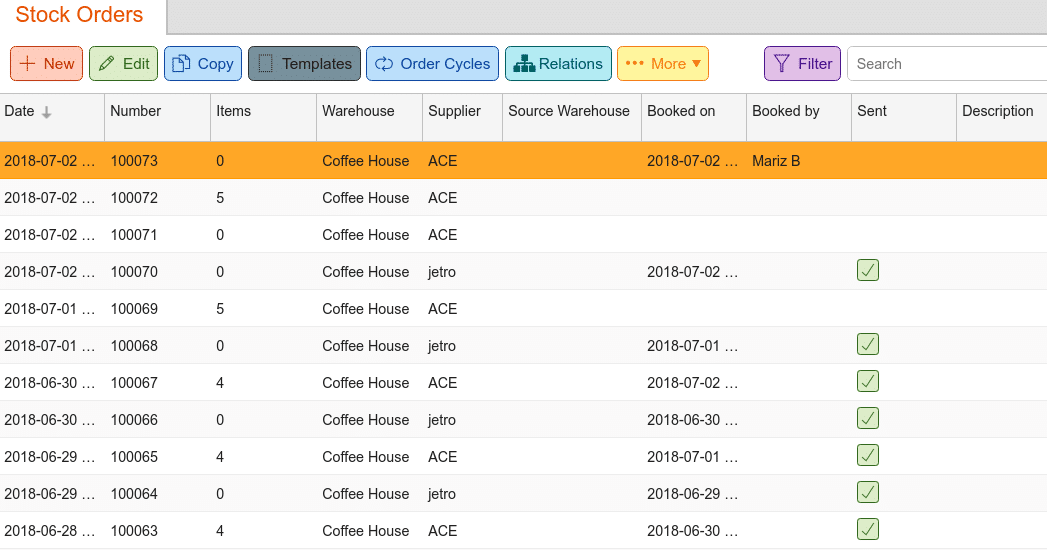Click the Filter funnel icon
The width and height of the screenshot is (1047, 550).
[x=782, y=64]
